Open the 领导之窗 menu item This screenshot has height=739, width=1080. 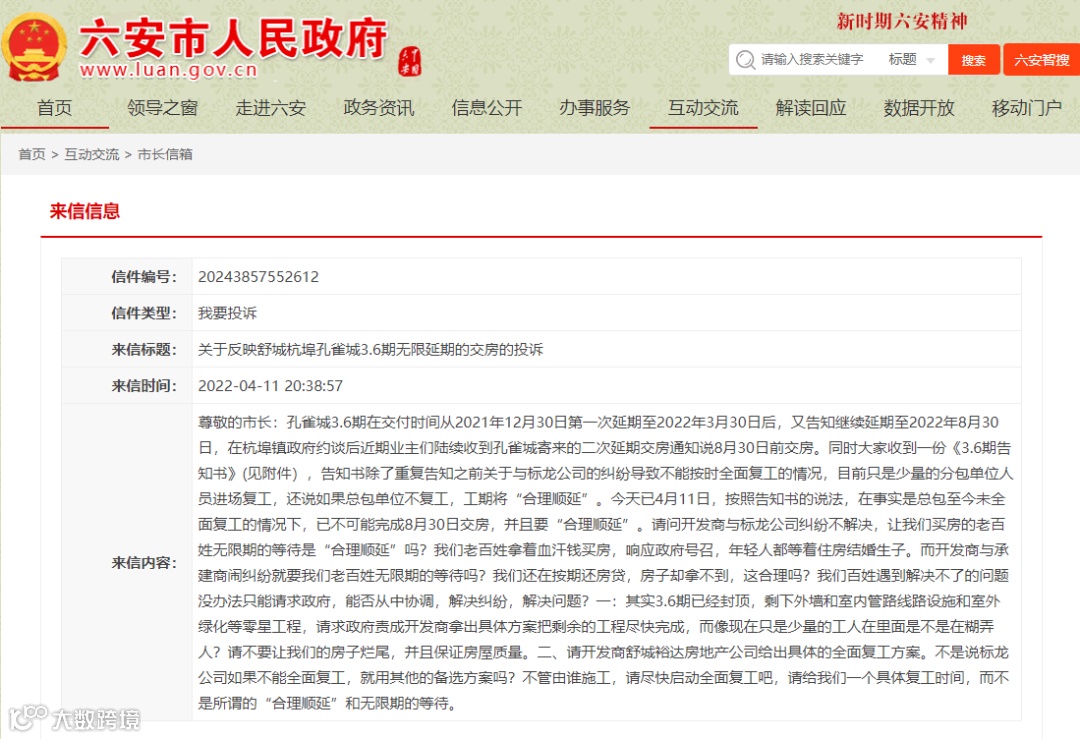[163, 108]
